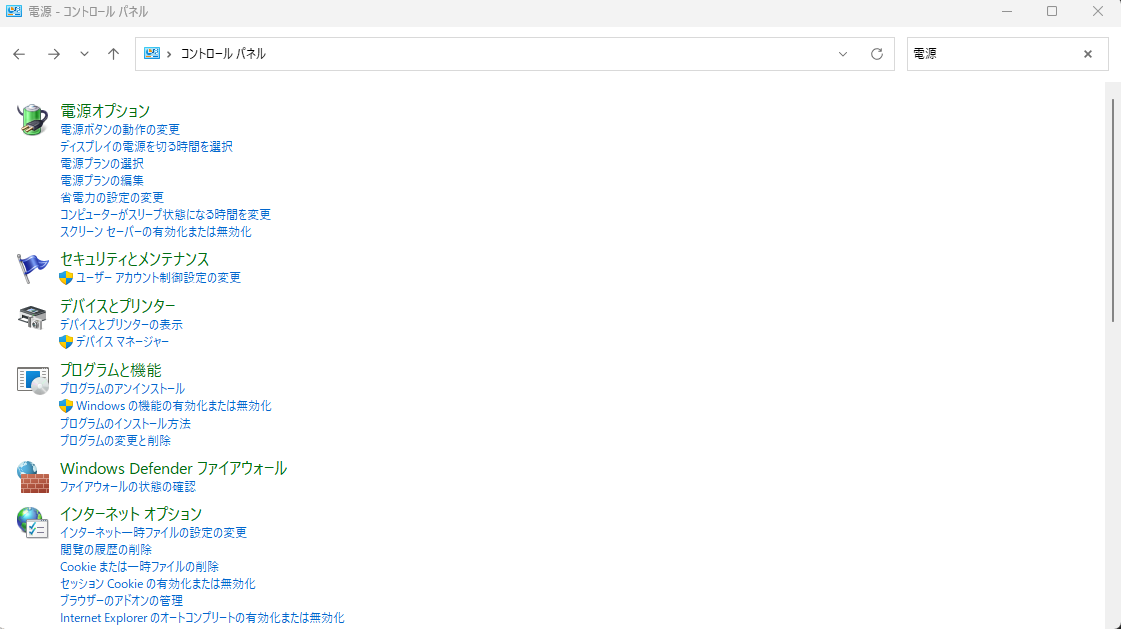This screenshot has width=1121, height=629.
Task: Open デバイス マネージャー
Action: point(122,342)
